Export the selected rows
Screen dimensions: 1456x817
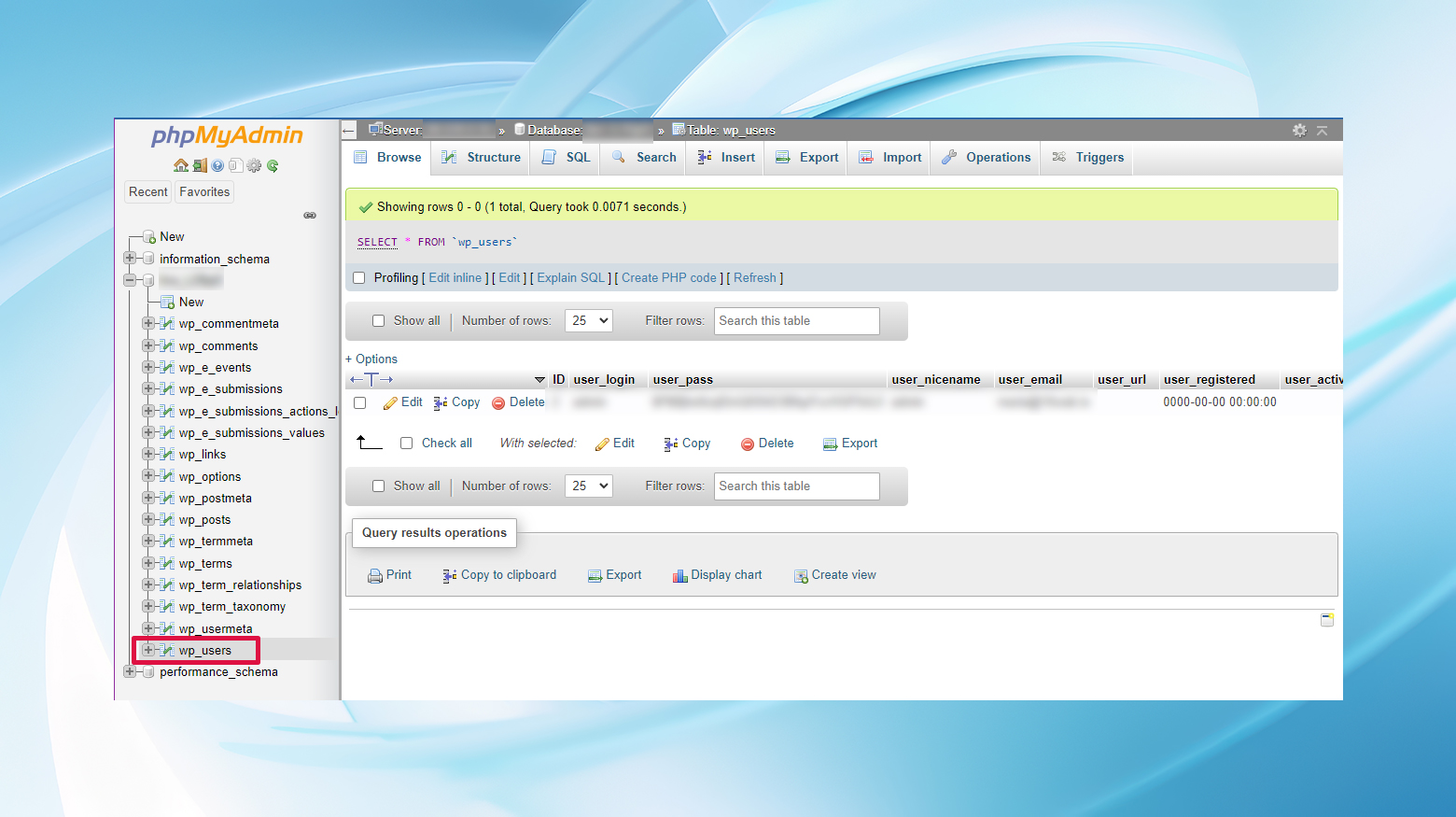point(849,443)
